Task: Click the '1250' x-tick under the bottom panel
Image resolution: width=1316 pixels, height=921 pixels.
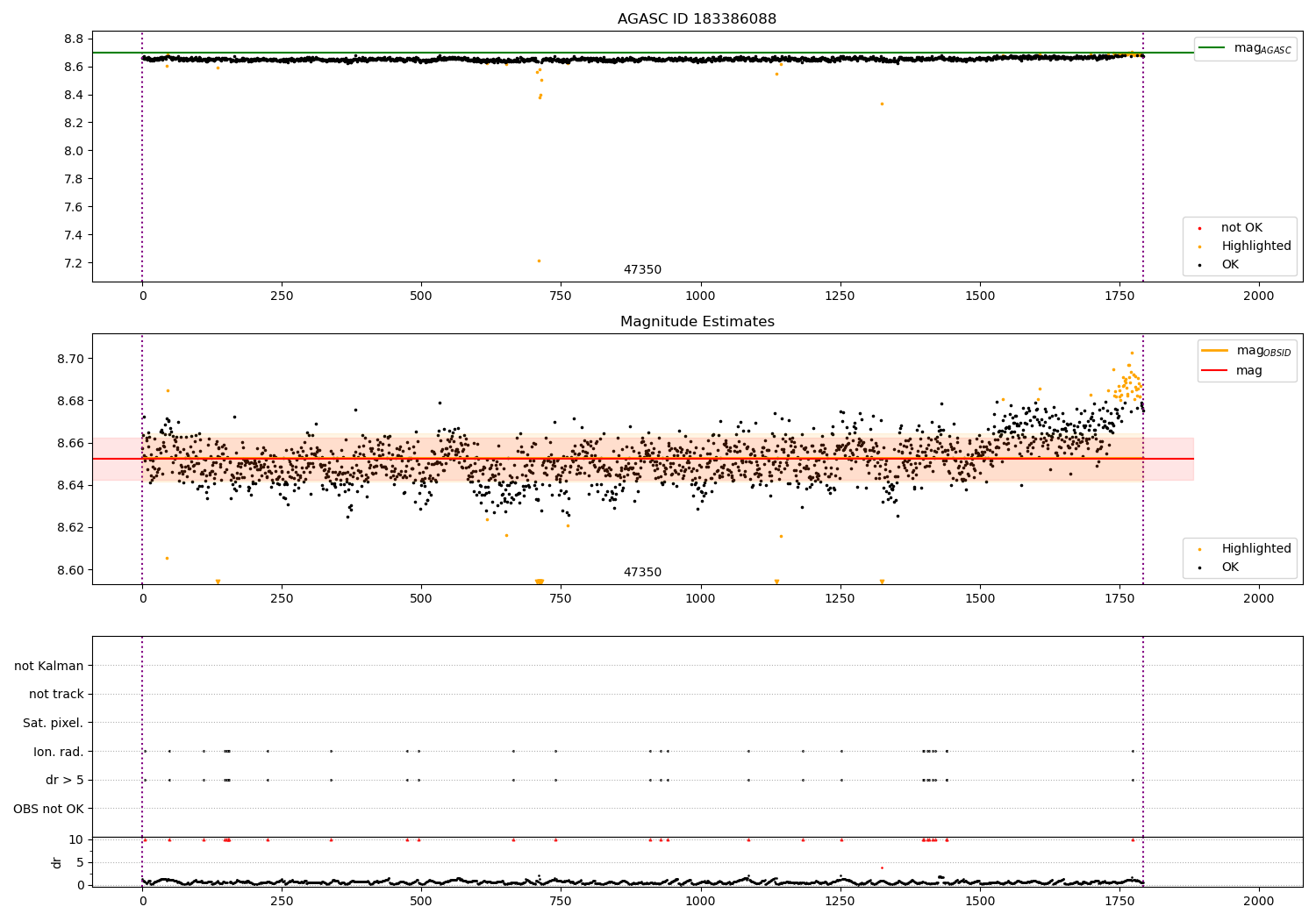Action: coord(840,901)
